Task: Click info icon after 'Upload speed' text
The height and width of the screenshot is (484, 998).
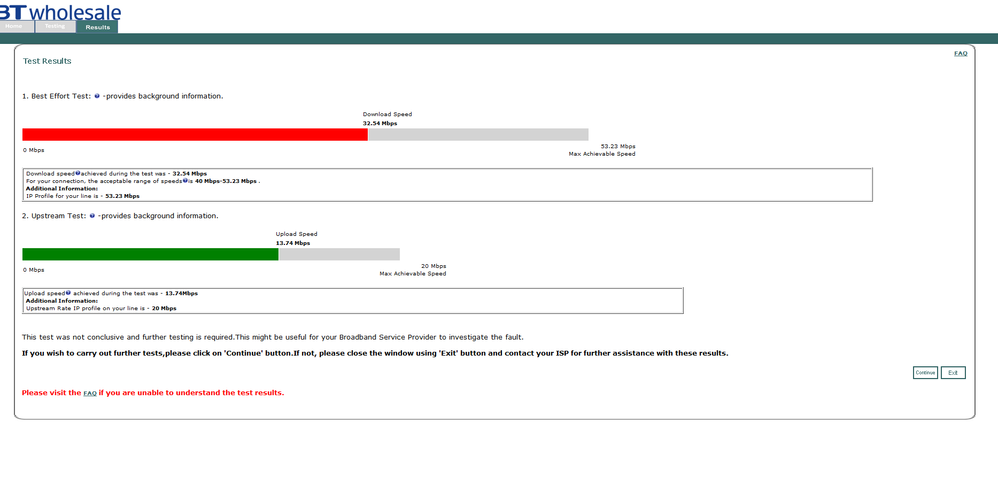Action: click(x=67, y=293)
